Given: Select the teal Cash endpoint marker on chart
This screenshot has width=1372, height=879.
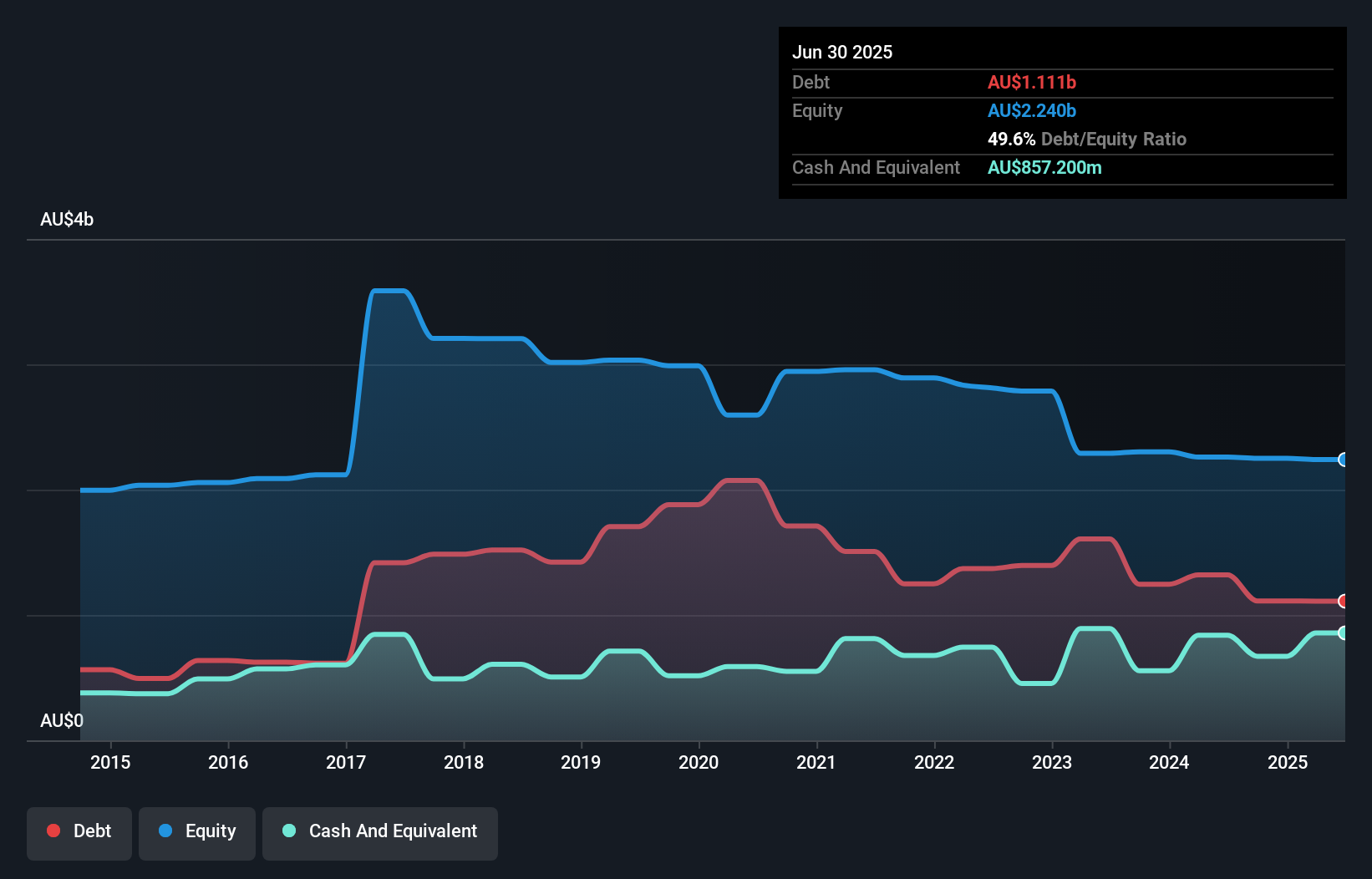Looking at the screenshot, I should tap(1343, 634).
